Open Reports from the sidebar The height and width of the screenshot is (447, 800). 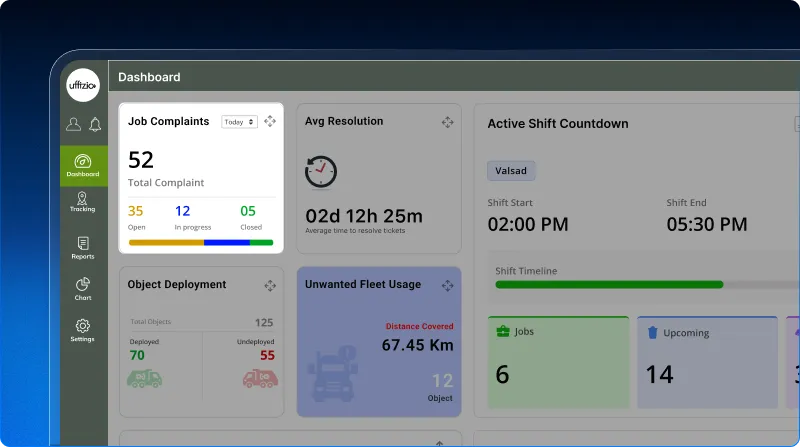point(83,249)
